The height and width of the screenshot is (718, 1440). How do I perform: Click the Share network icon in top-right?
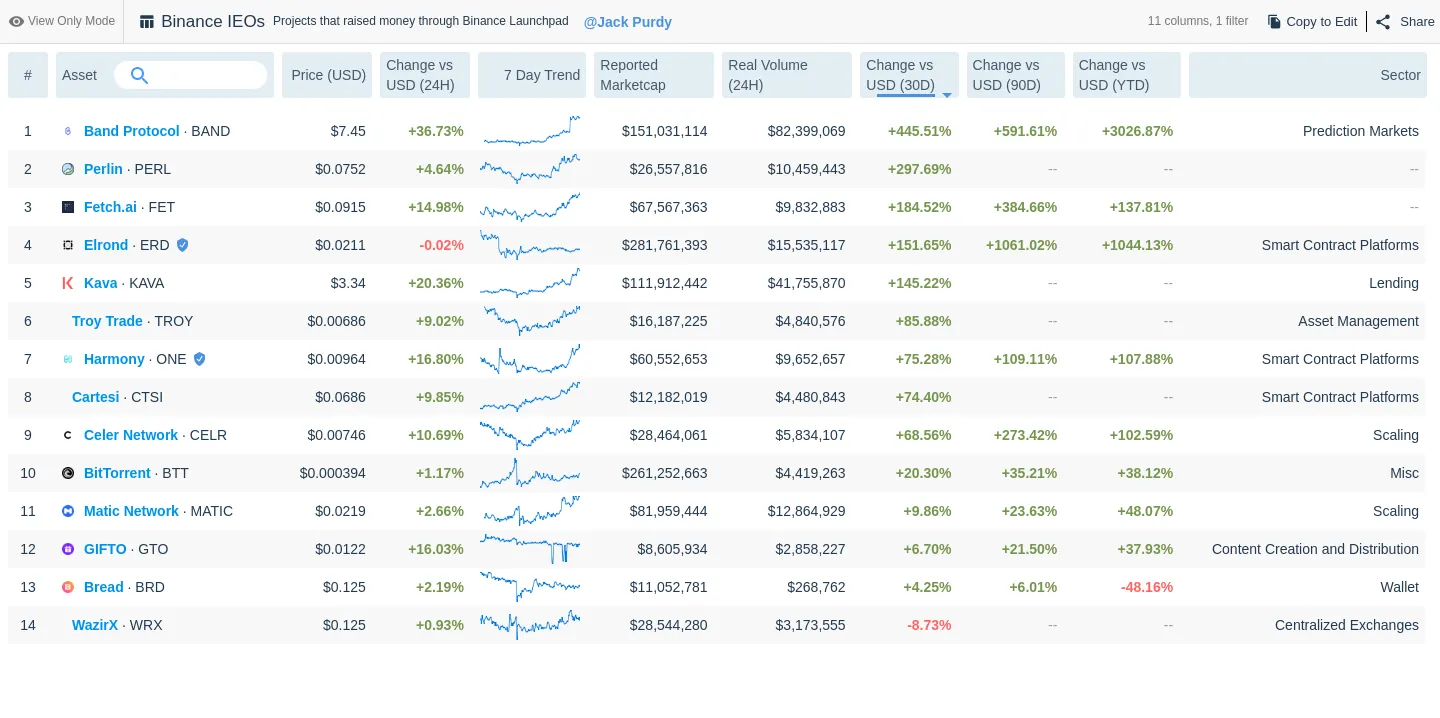pyautogui.click(x=1382, y=21)
